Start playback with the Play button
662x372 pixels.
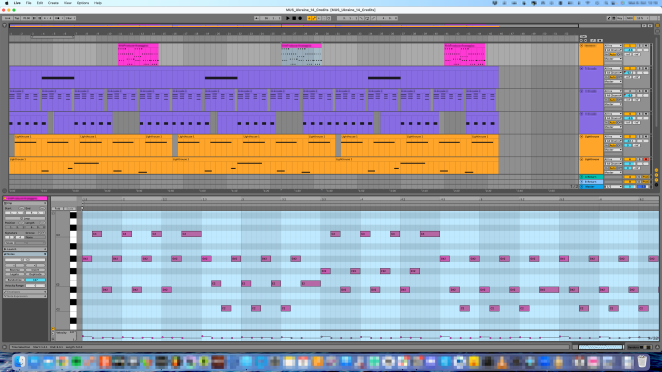click(288, 18)
